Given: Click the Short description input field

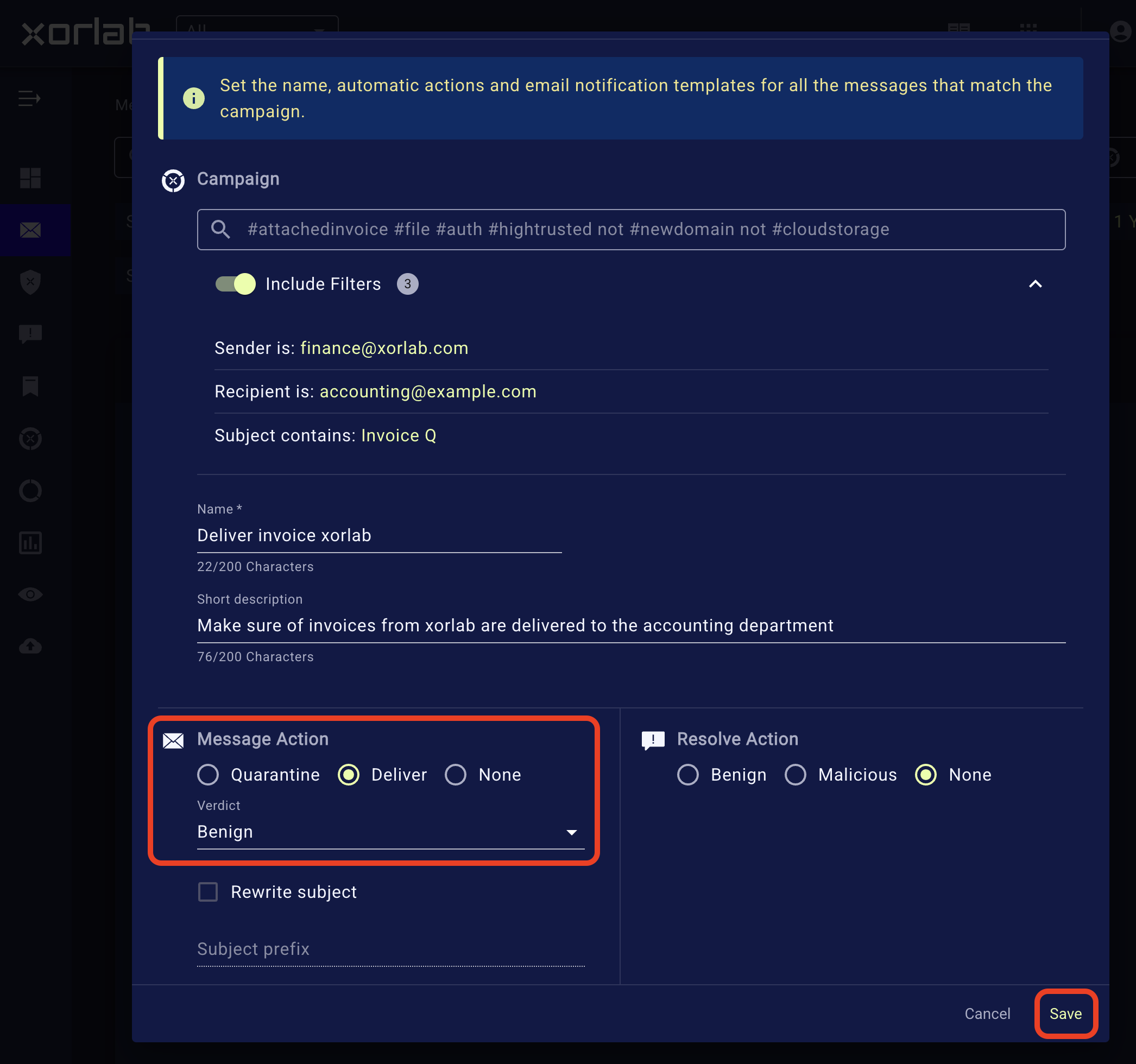Looking at the screenshot, I should pyautogui.click(x=632, y=626).
